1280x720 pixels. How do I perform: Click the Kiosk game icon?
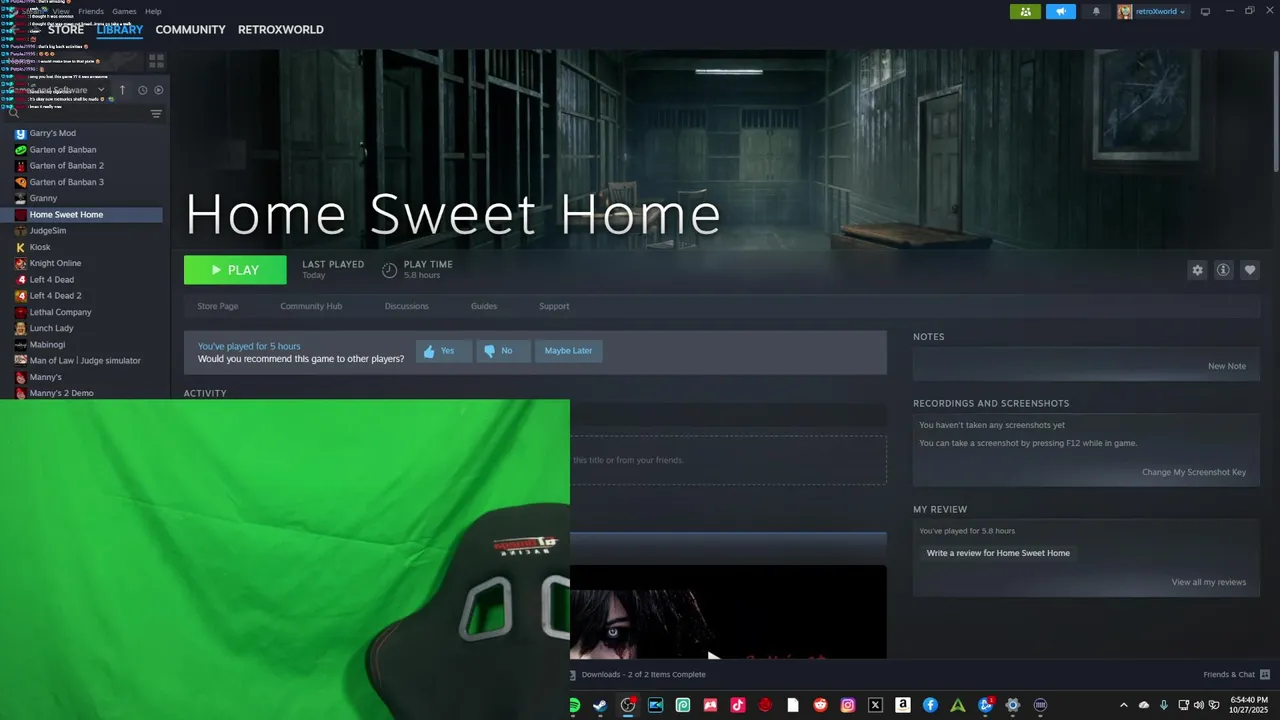click(x=20, y=247)
